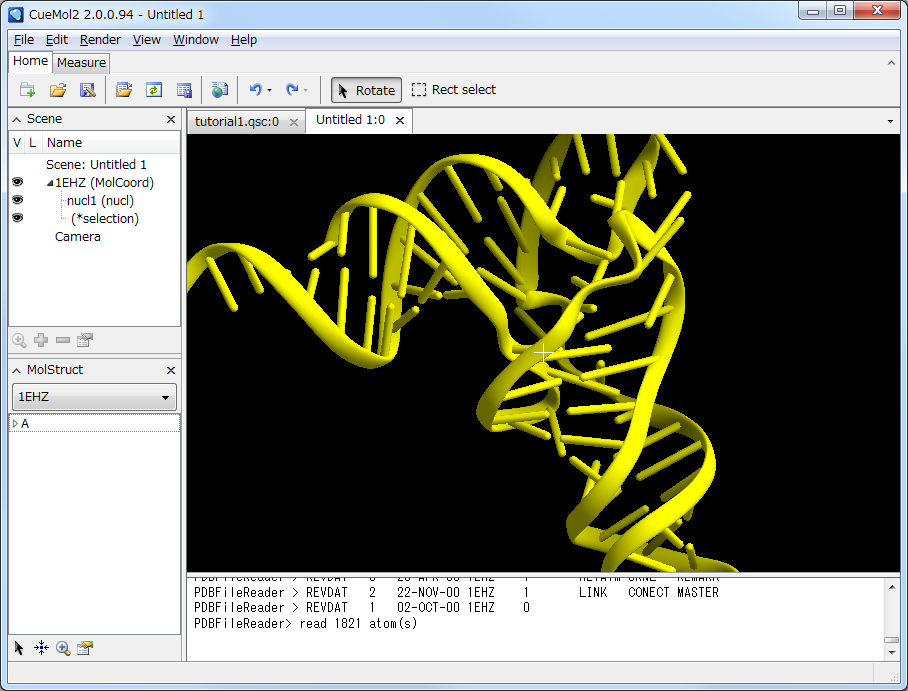
Task: Click the MolStruct properties icon
Action: click(85, 648)
